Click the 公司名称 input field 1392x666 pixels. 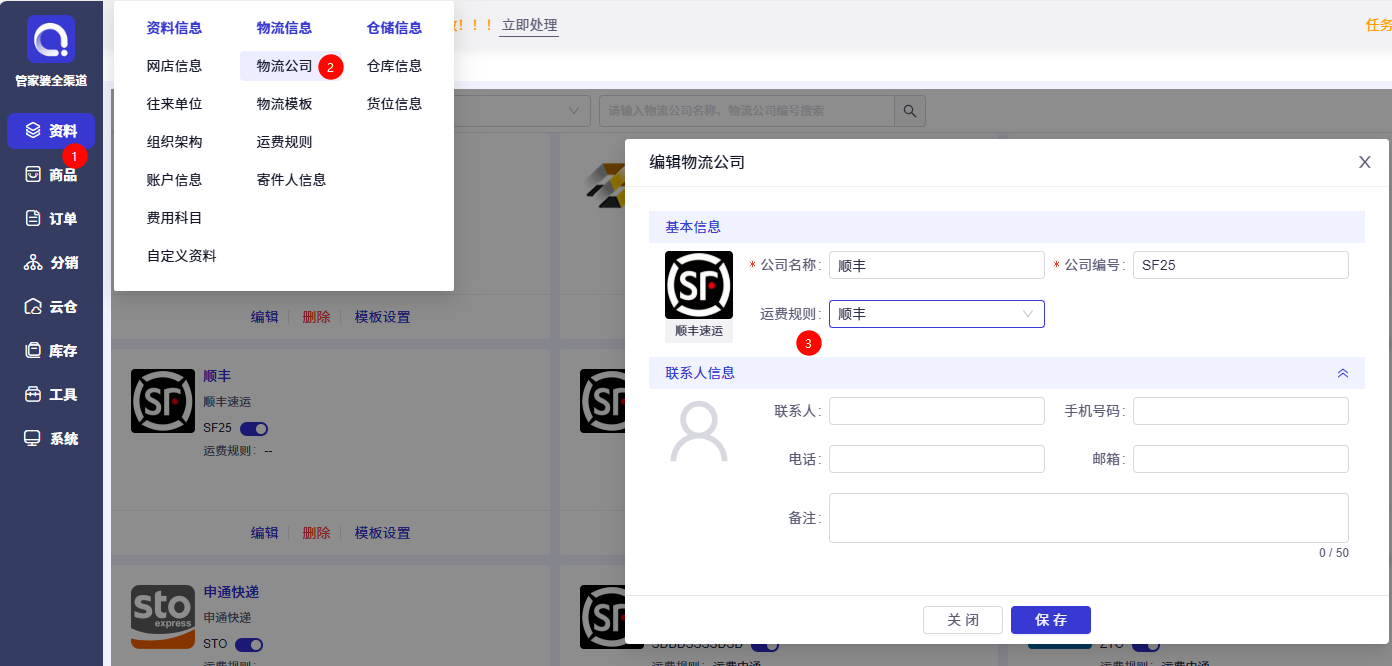tap(937, 265)
